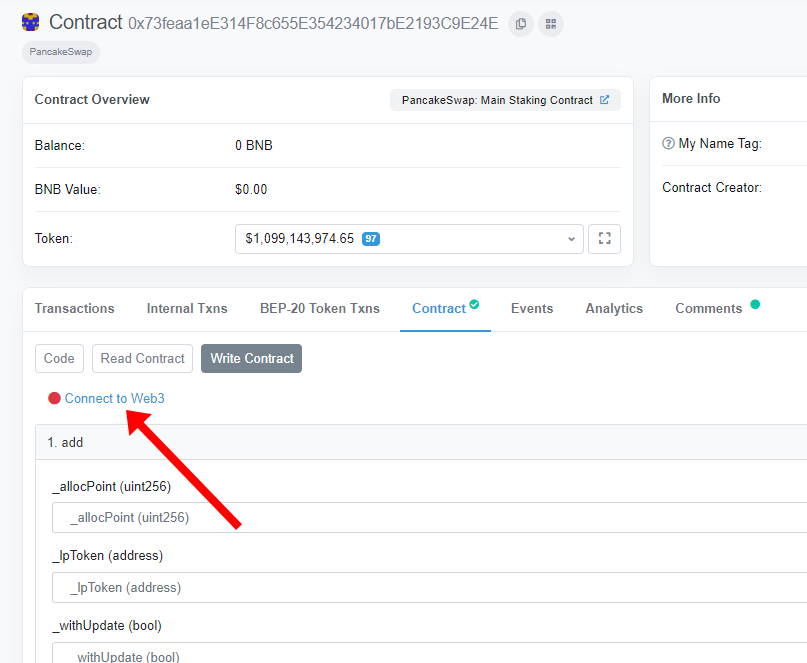Open the Read Contract view

tap(143, 358)
